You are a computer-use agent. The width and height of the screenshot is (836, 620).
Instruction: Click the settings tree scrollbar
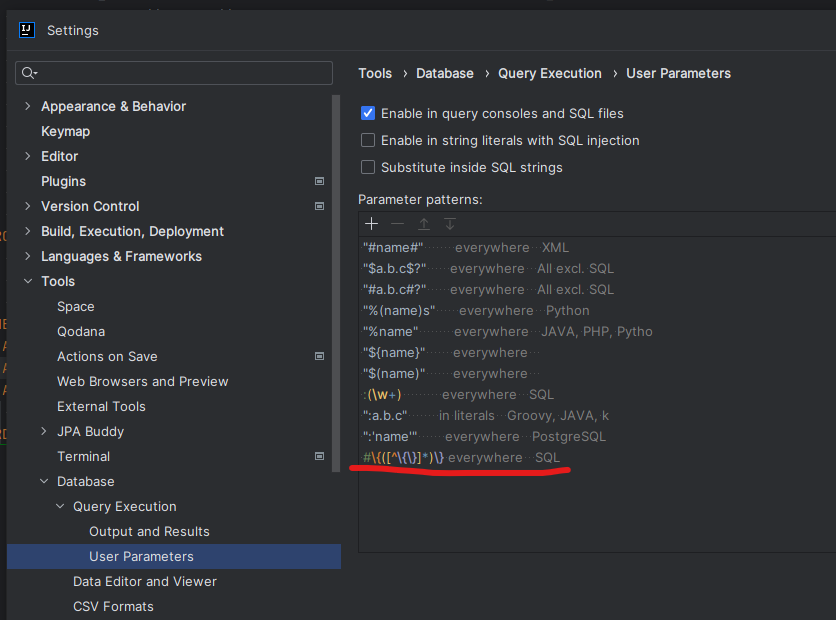click(x=336, y=284)
